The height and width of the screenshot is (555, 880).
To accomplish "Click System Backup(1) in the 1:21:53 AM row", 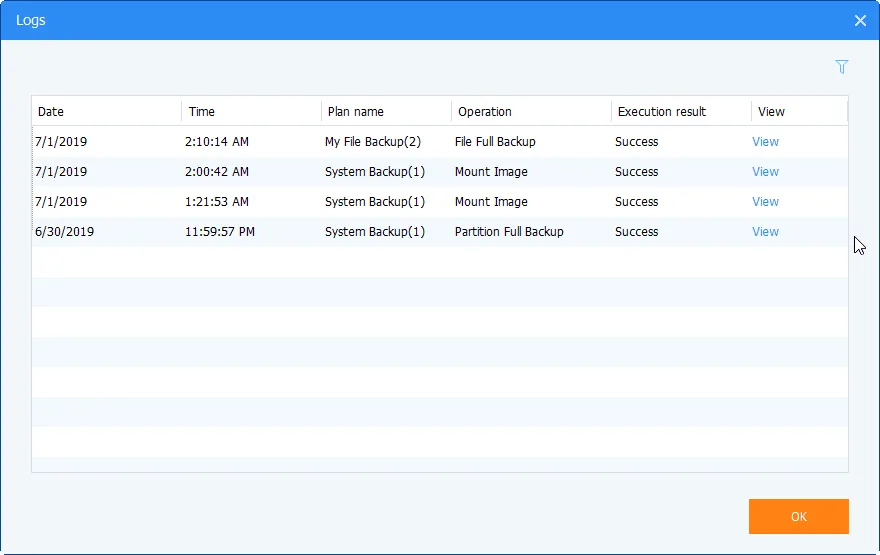I will pyautogui.click(x=375, y=201).
